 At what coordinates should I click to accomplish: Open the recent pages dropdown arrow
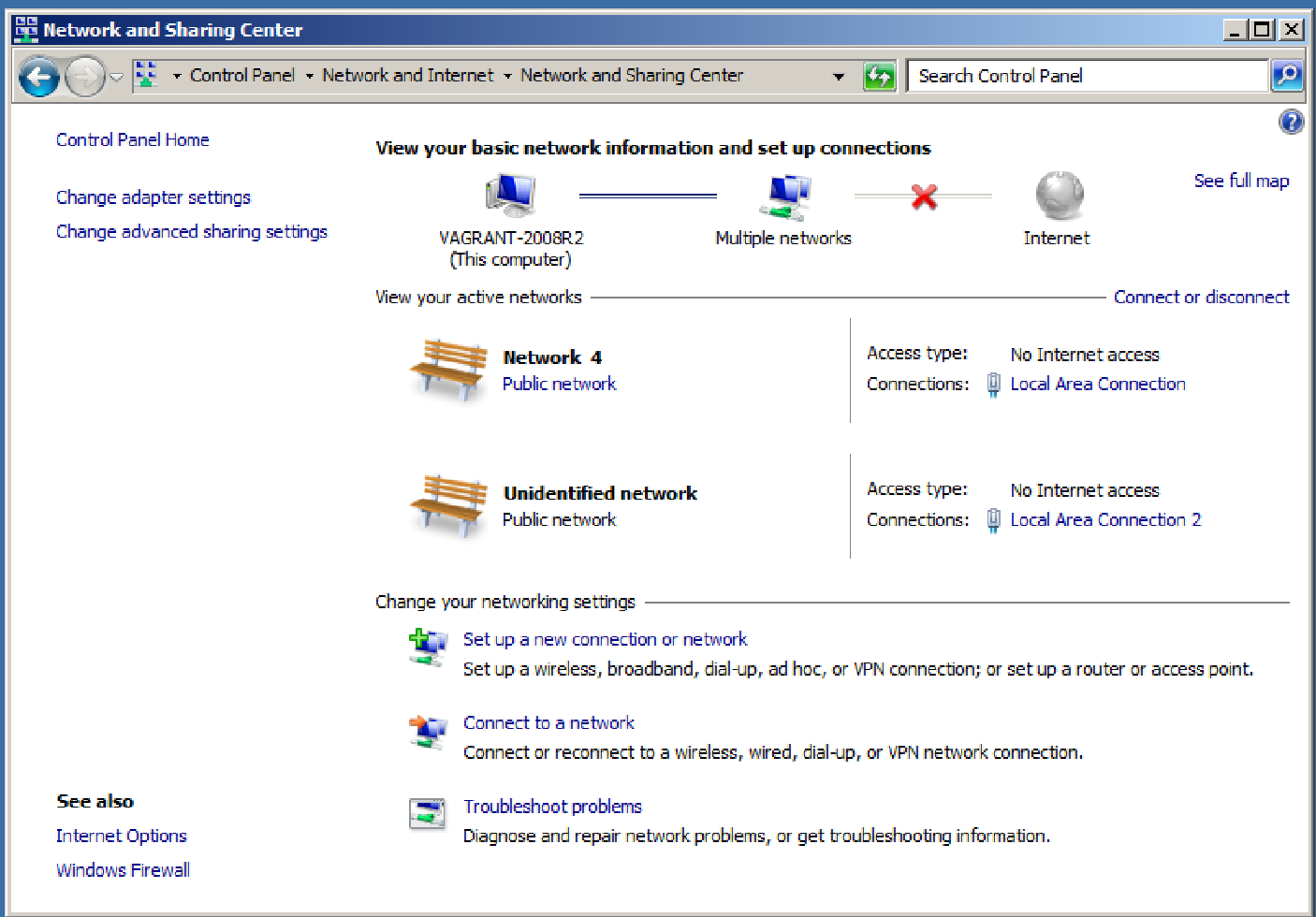116,77
